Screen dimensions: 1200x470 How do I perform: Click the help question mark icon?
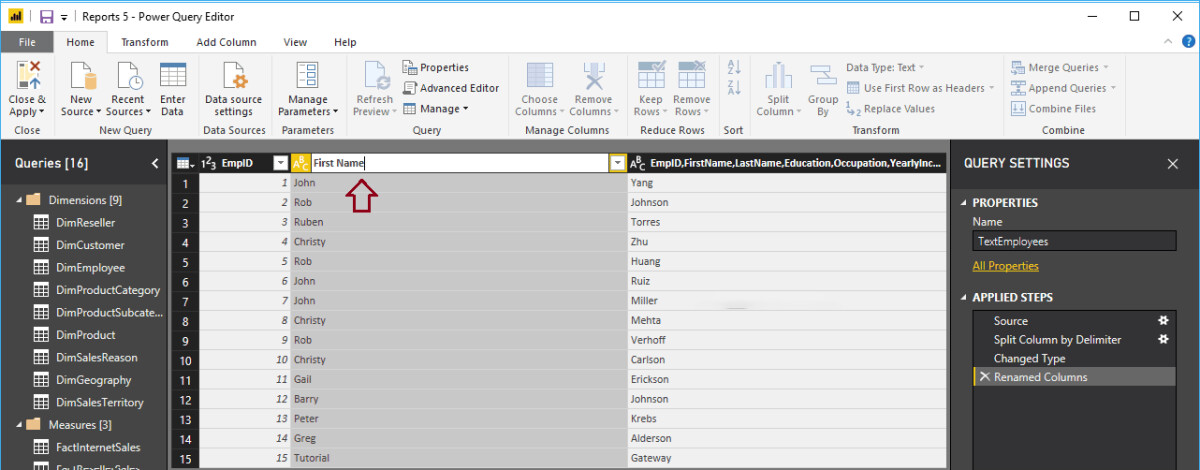1186,42
